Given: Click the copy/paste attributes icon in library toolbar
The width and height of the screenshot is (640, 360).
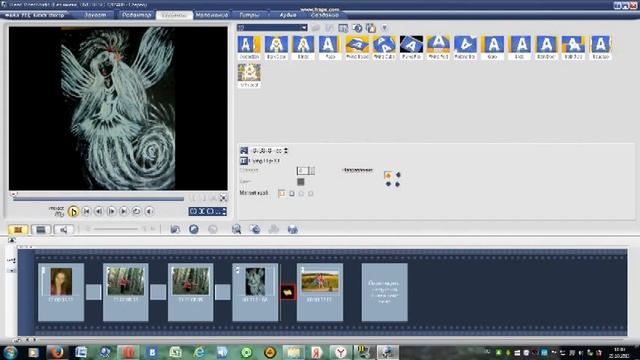Looking at the screenshot, I should (x=371, y=28).
